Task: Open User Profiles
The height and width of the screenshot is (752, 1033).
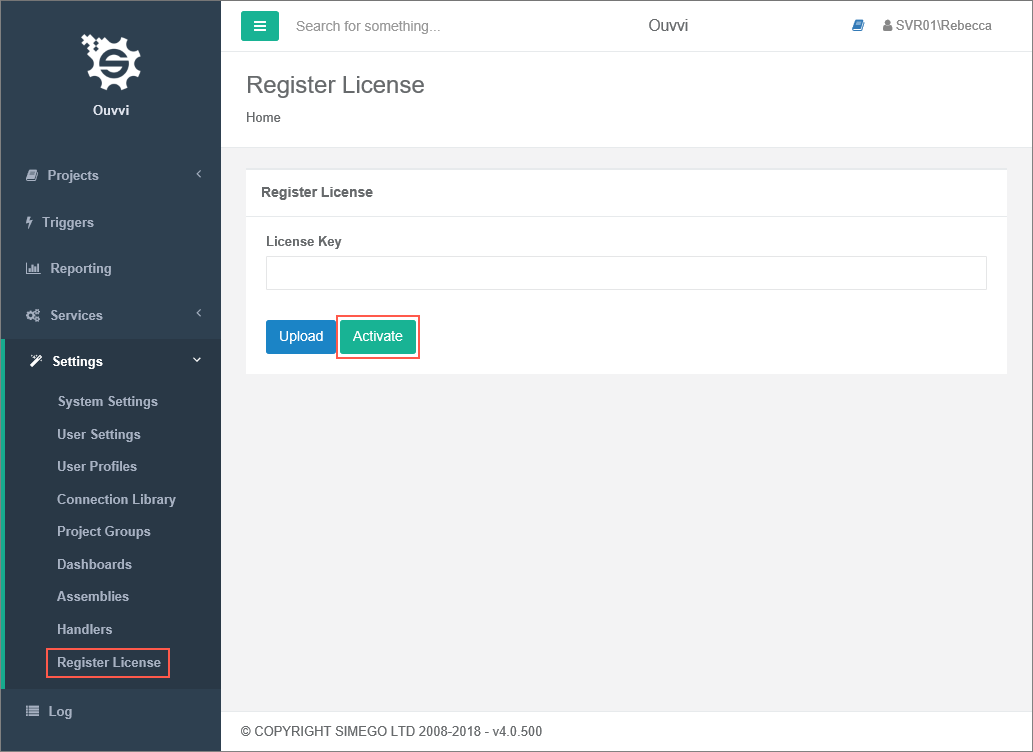Action: pyautogui.click(x=97, y=466)
